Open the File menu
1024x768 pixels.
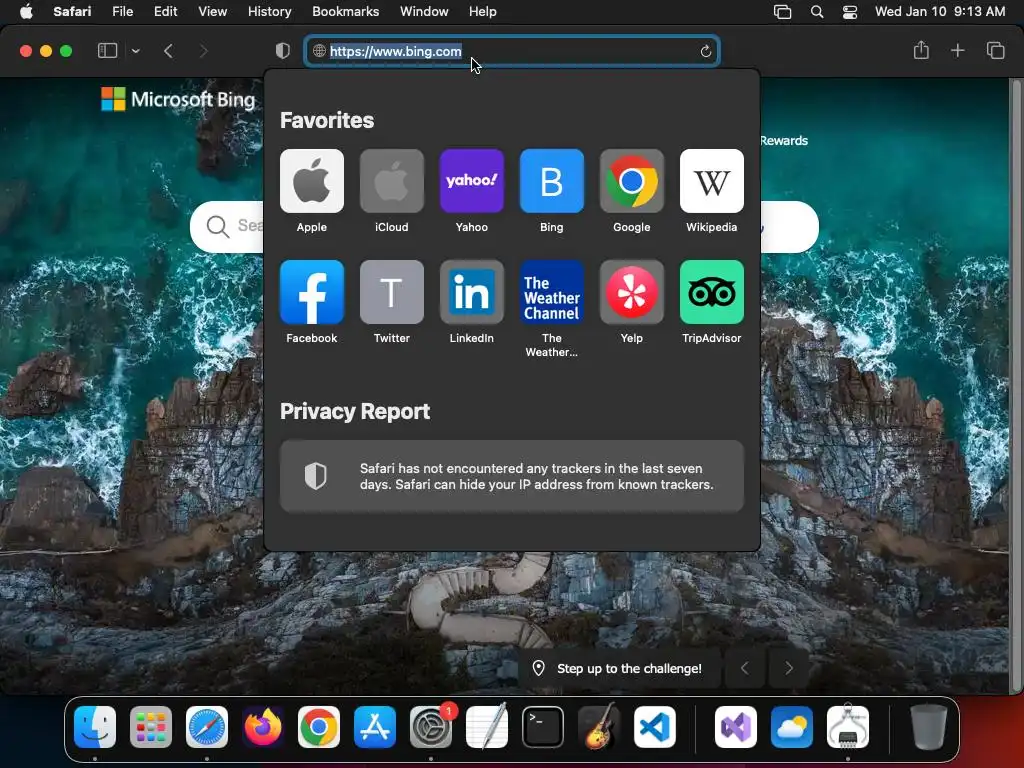[122, 12]
